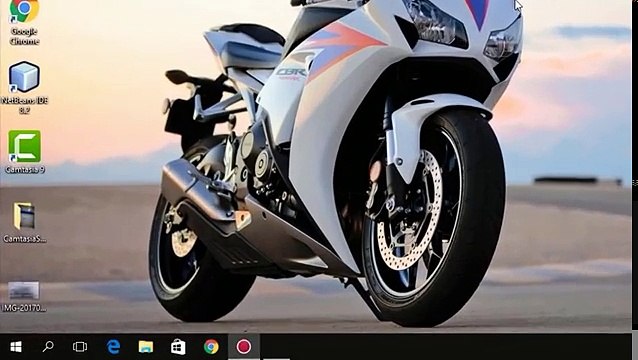Open File Explorer from the taskbar
This screenshot has width=638, height=360.
tap(146, 347)
